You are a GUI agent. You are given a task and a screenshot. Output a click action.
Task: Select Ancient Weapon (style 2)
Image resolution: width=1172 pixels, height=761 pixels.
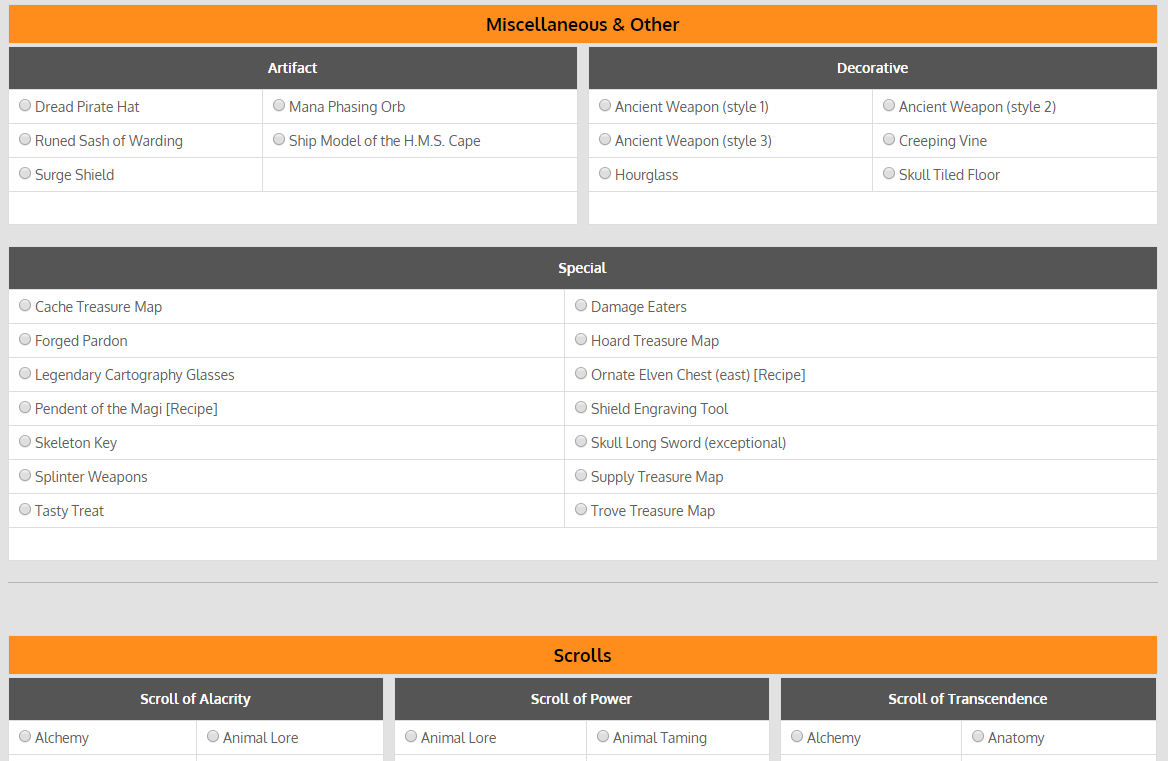coord(889,105)
